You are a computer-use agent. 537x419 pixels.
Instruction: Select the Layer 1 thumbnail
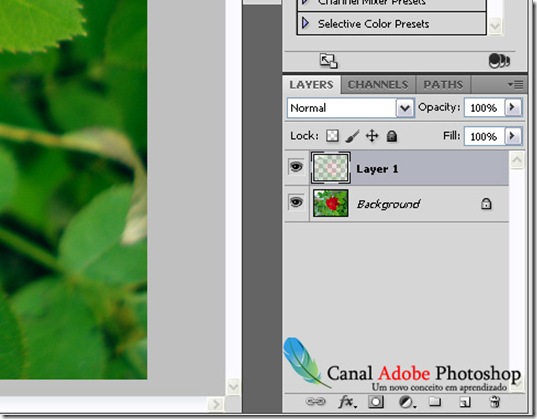[x=331, y=168]
